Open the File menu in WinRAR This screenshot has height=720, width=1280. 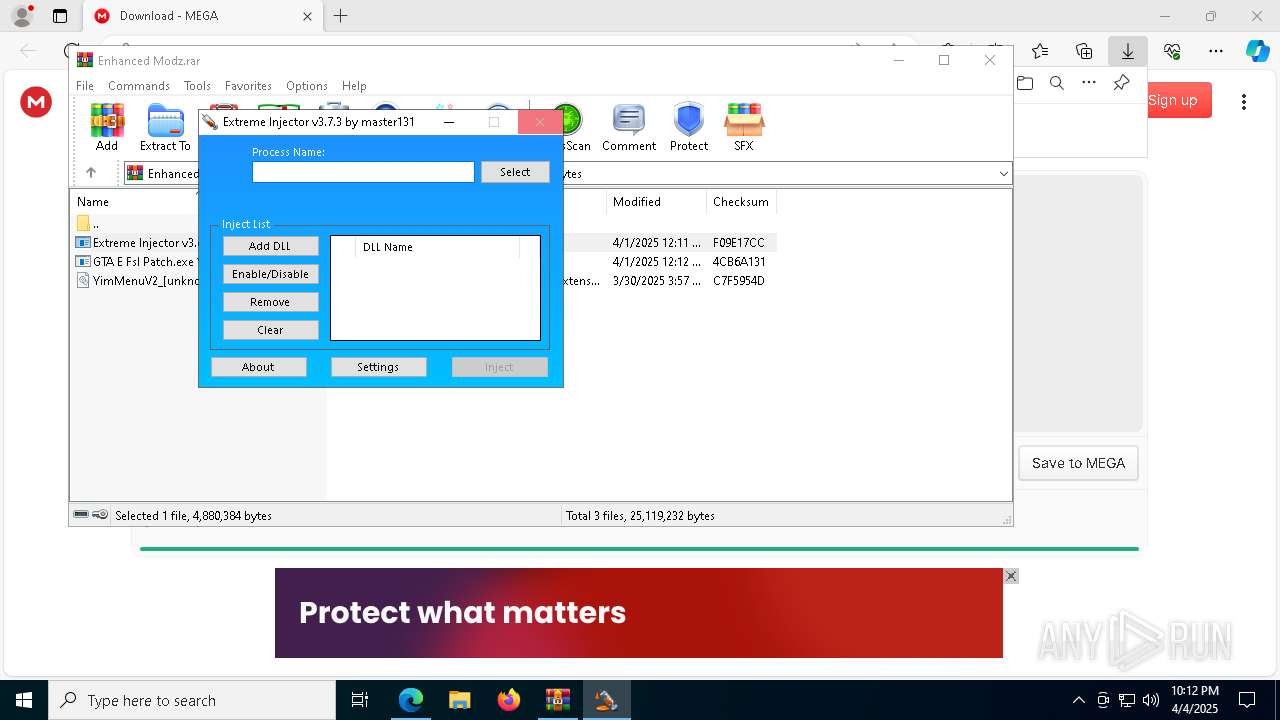pos(85,86)
